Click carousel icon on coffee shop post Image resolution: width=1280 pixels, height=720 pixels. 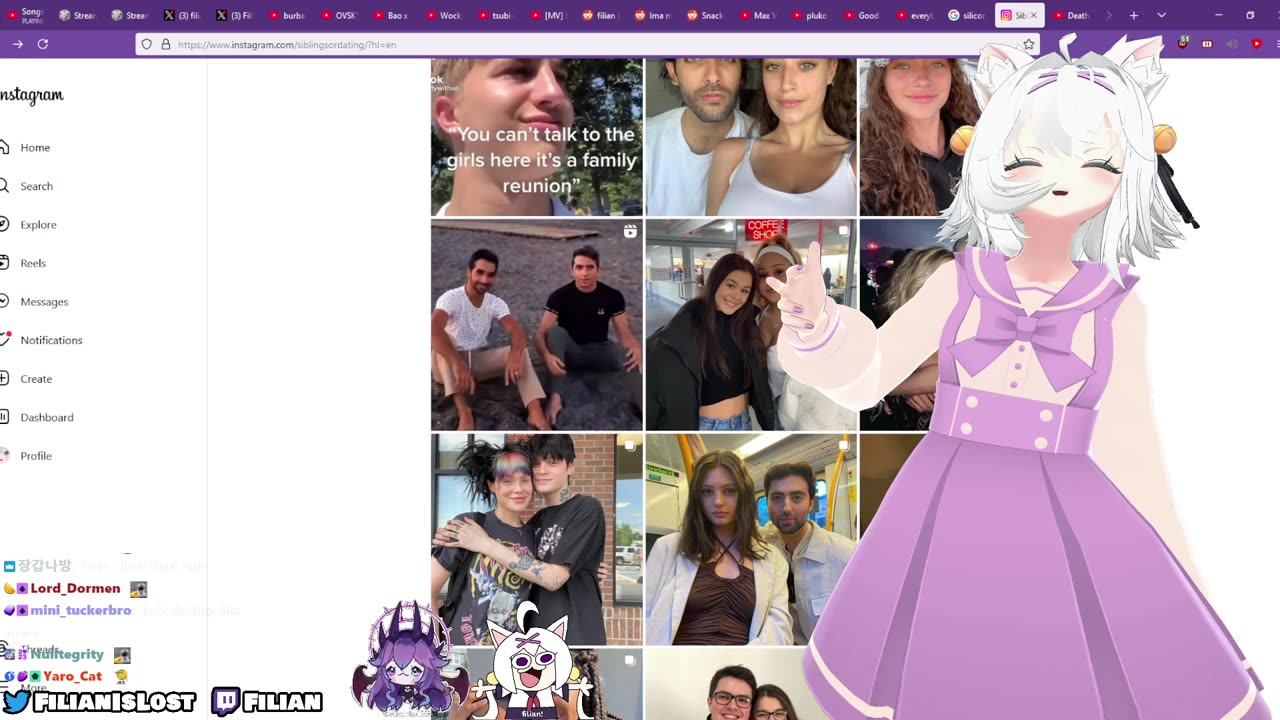pyautogui.click(x=844, y=231)
